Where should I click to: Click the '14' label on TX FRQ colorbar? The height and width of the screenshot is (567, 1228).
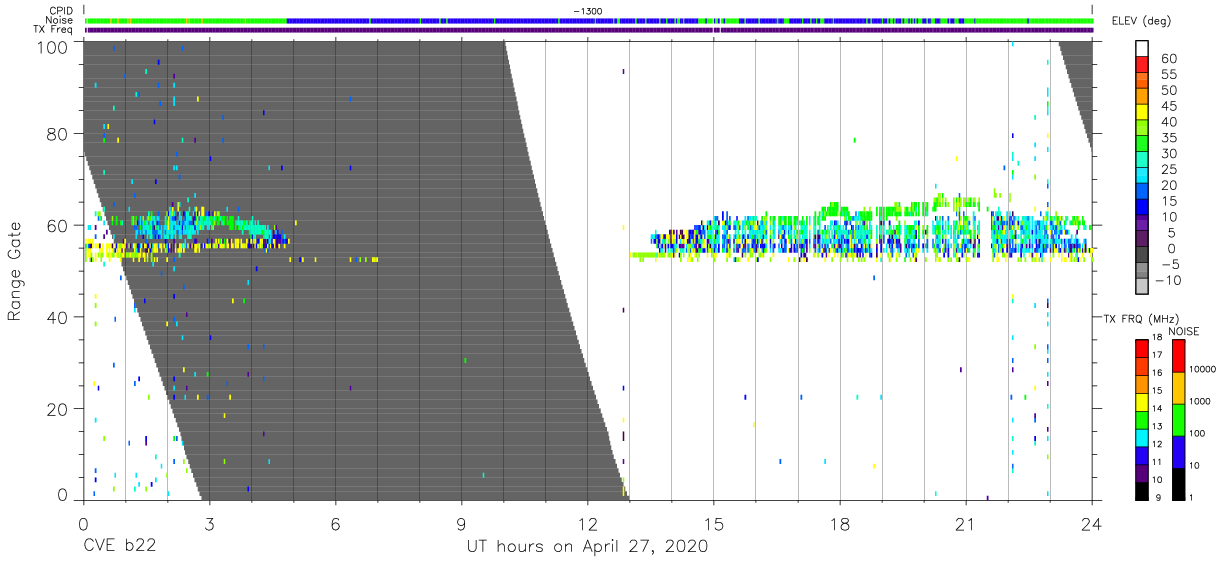pos(1156,409)
